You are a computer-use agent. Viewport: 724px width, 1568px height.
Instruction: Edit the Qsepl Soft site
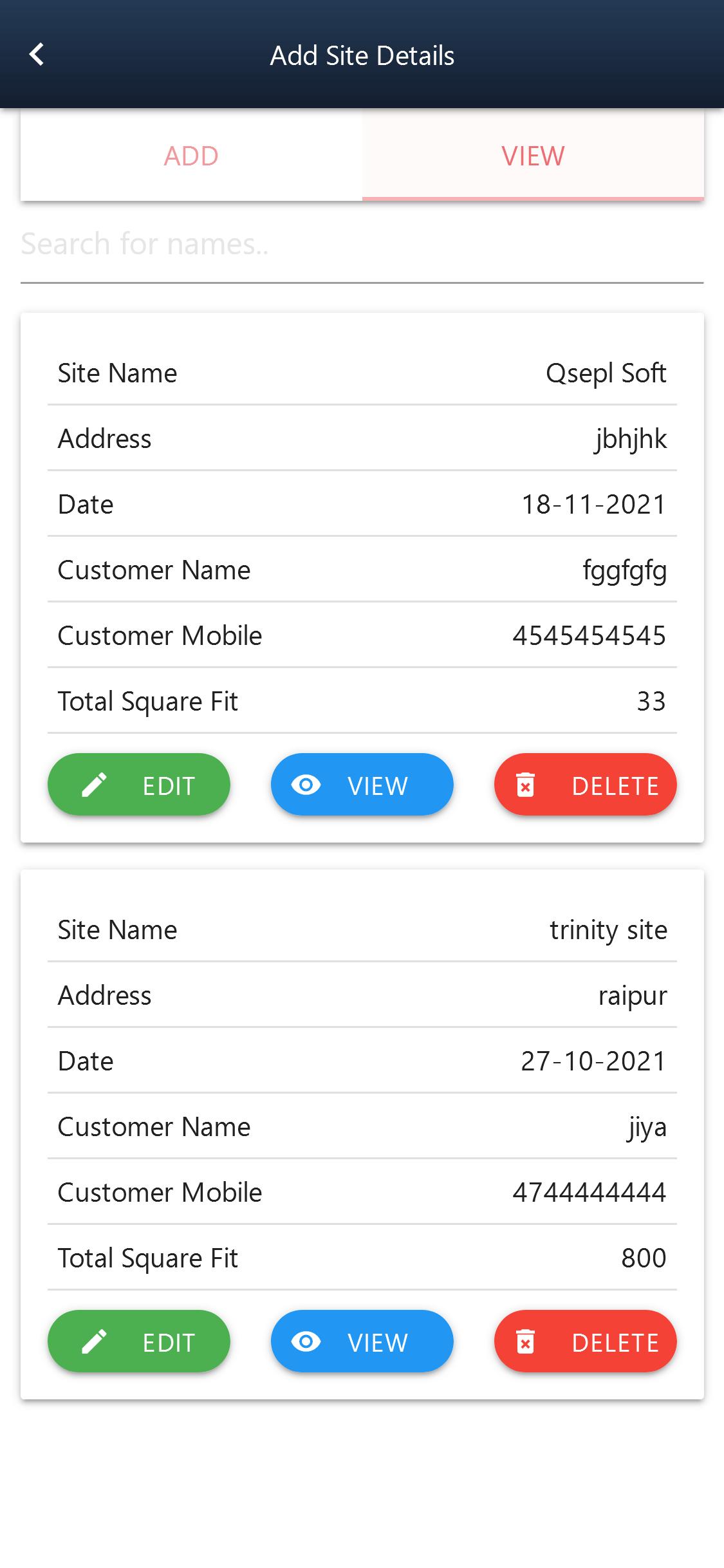pyautogui.click(x=139, y=785)
